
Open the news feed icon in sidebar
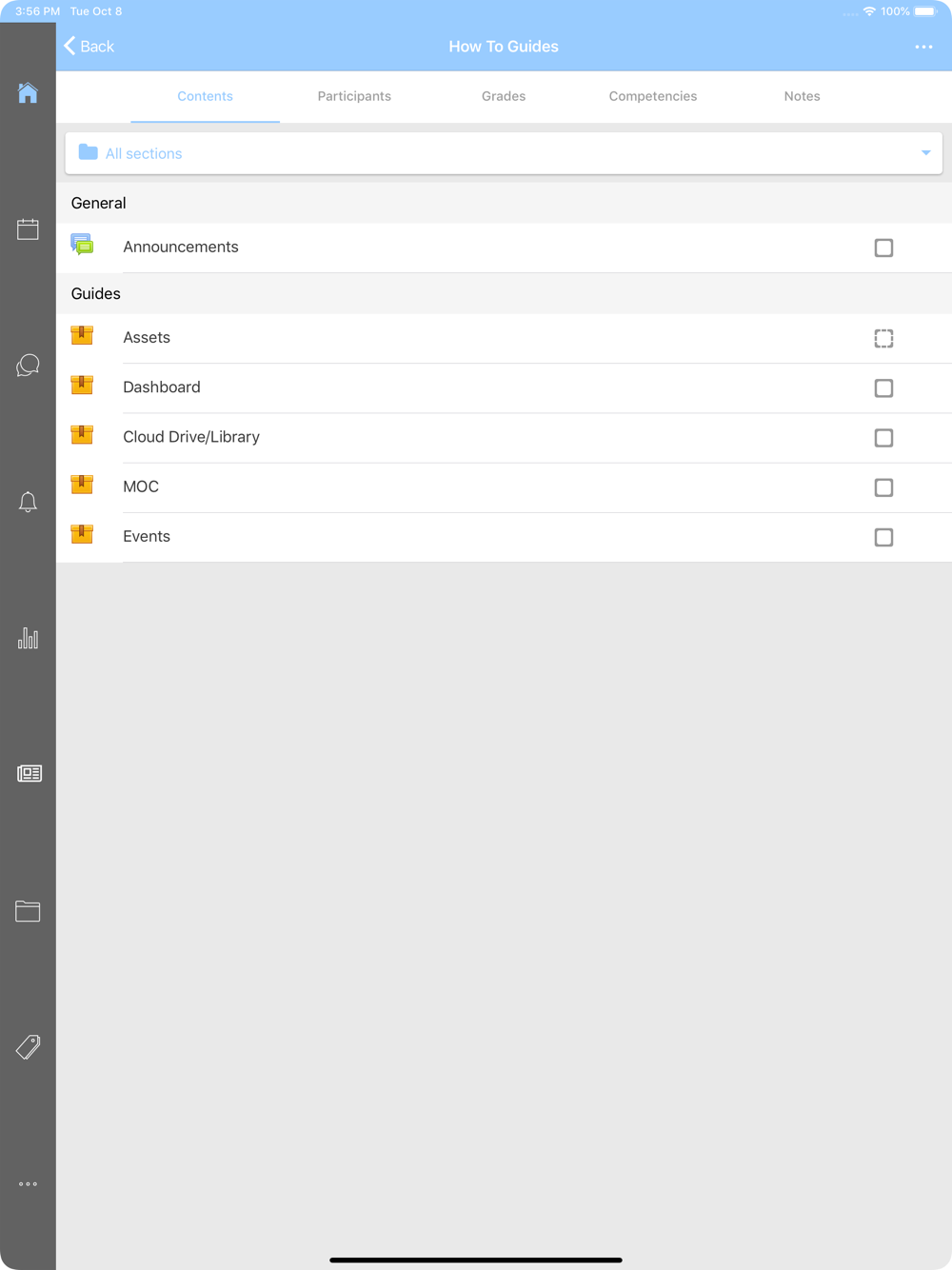[30, 773]
